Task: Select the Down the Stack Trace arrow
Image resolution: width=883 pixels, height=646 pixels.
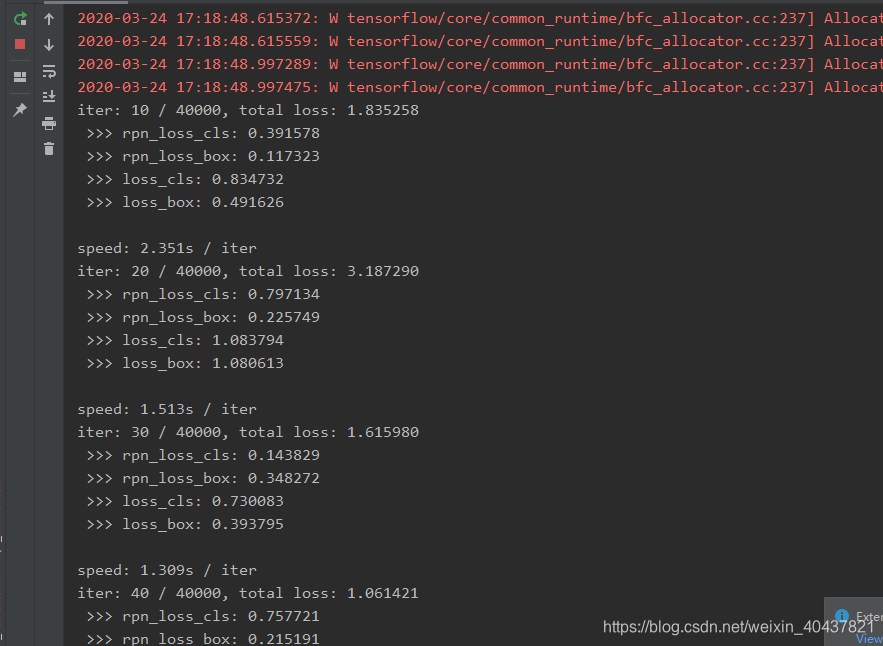Action: point(48,43)
